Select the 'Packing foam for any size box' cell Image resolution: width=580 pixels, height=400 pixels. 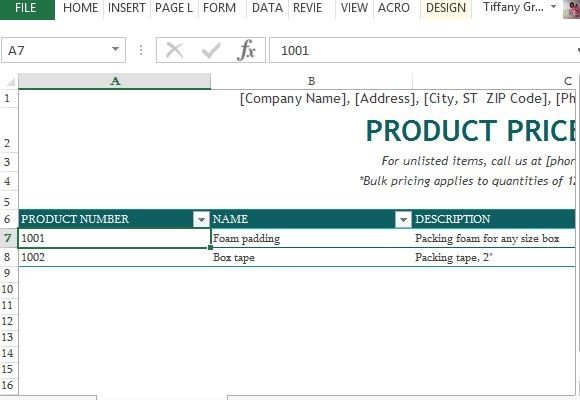coord(494,238)
